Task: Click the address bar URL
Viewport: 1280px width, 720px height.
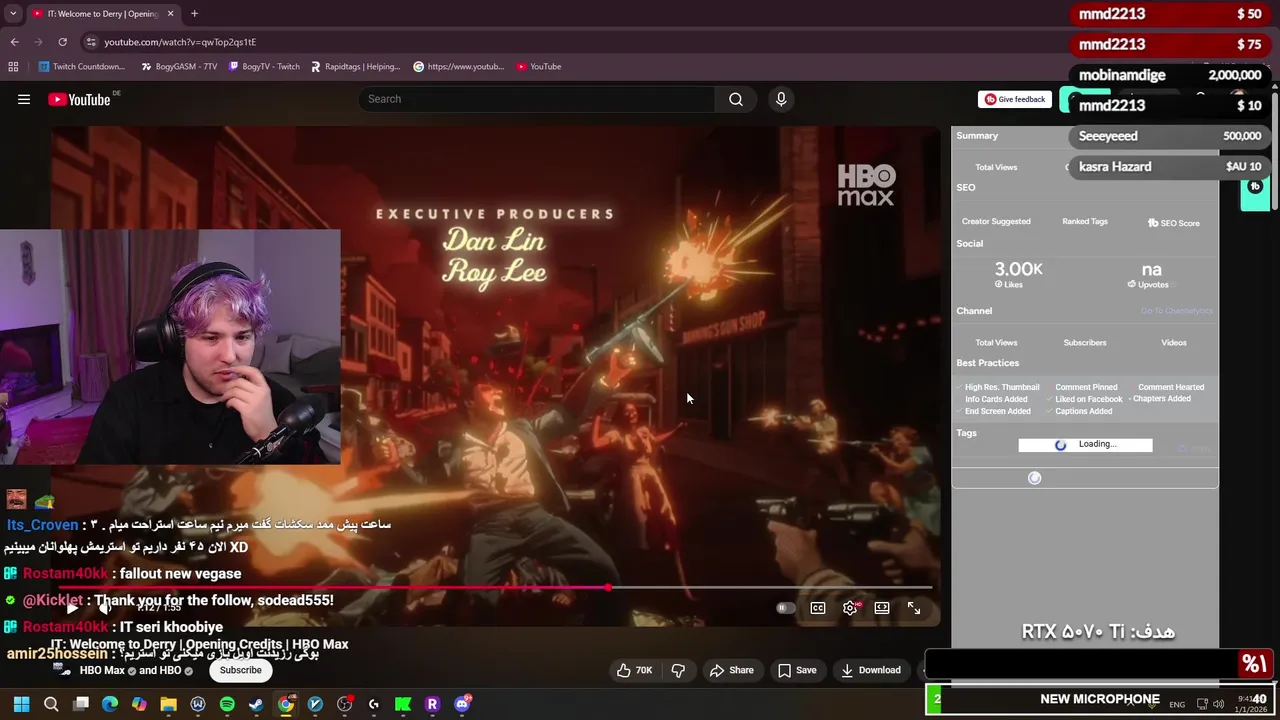Action: click(x=180, y=42)
